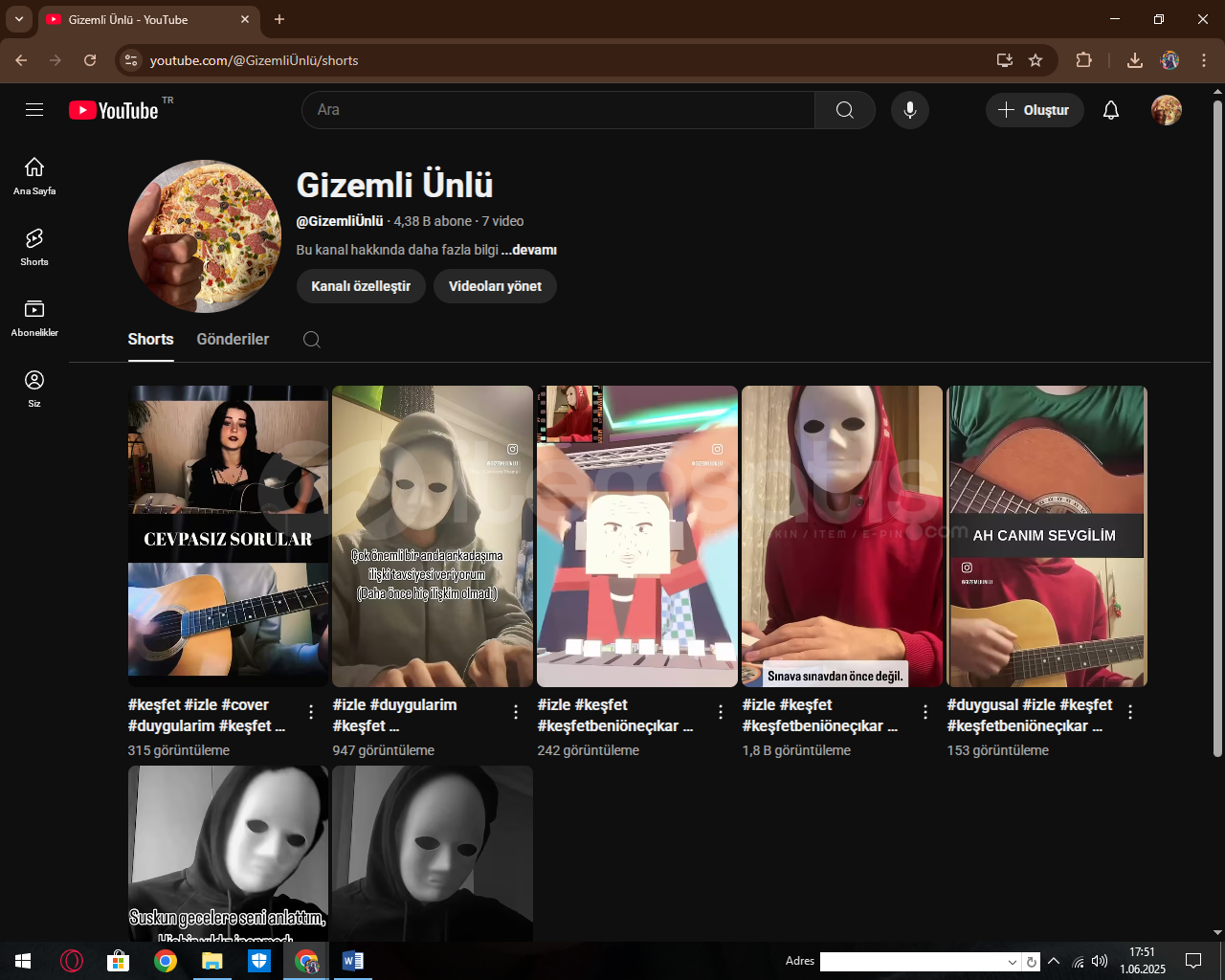Open options for #duygusal #izle short

point(1130,712)
